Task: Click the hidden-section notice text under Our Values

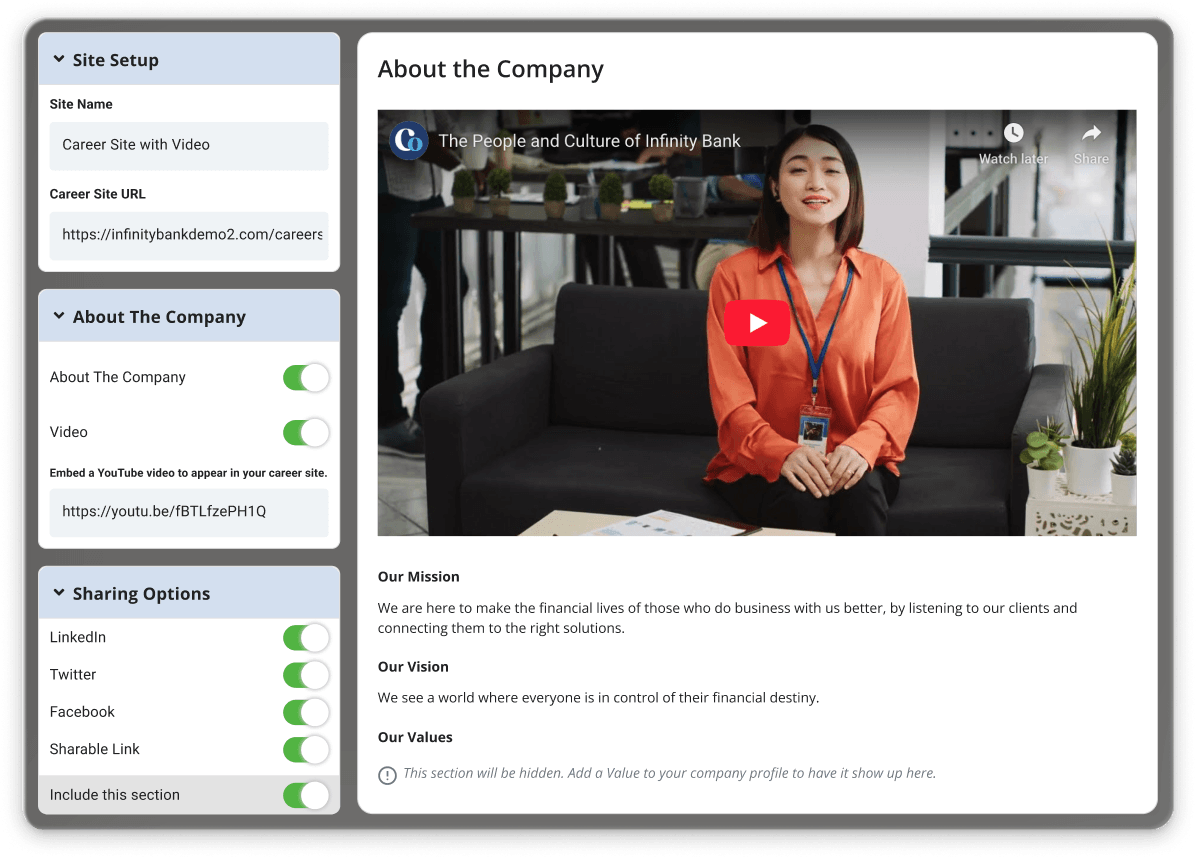Action: tap(669, 773)
